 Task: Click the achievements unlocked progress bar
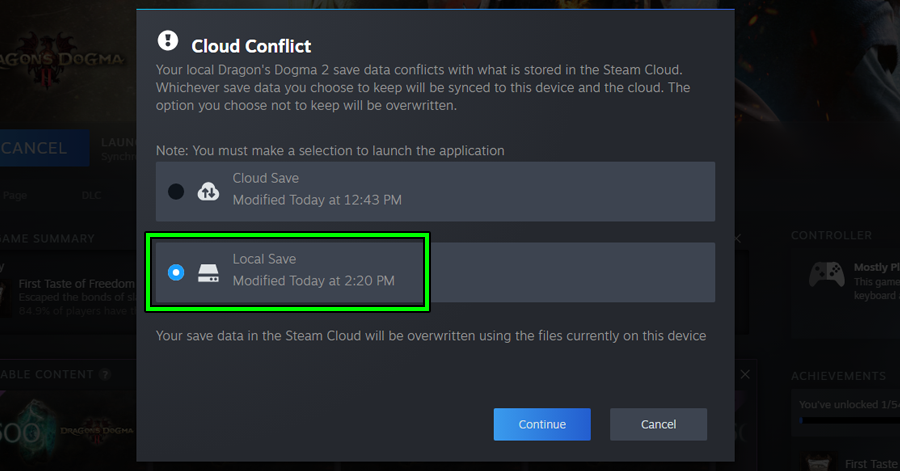coord(845,420)
